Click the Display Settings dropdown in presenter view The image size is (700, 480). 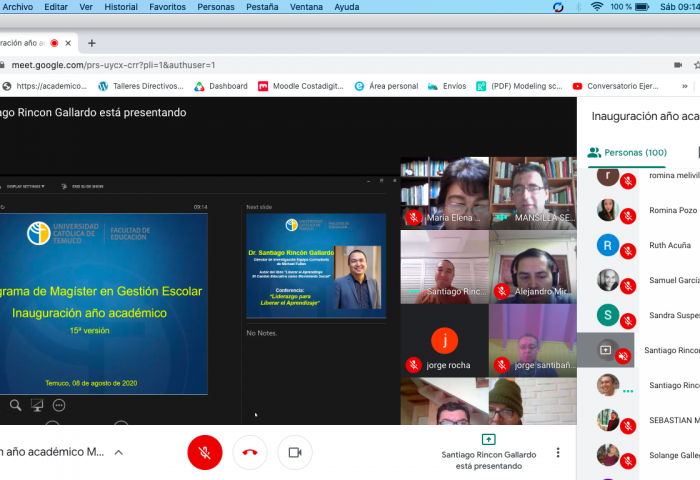point(24,186)
